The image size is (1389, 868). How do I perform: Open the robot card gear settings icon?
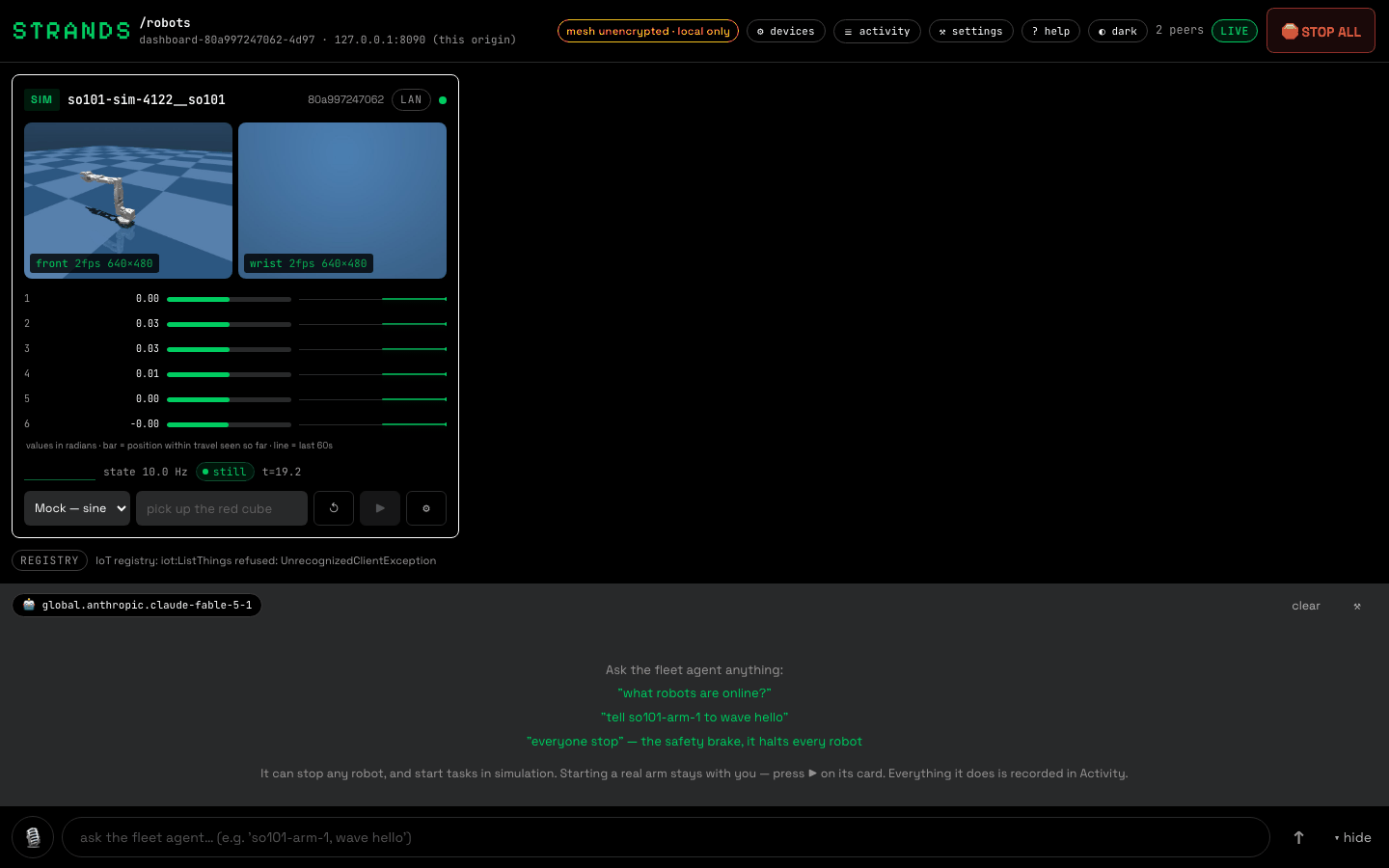click(426, 508)
